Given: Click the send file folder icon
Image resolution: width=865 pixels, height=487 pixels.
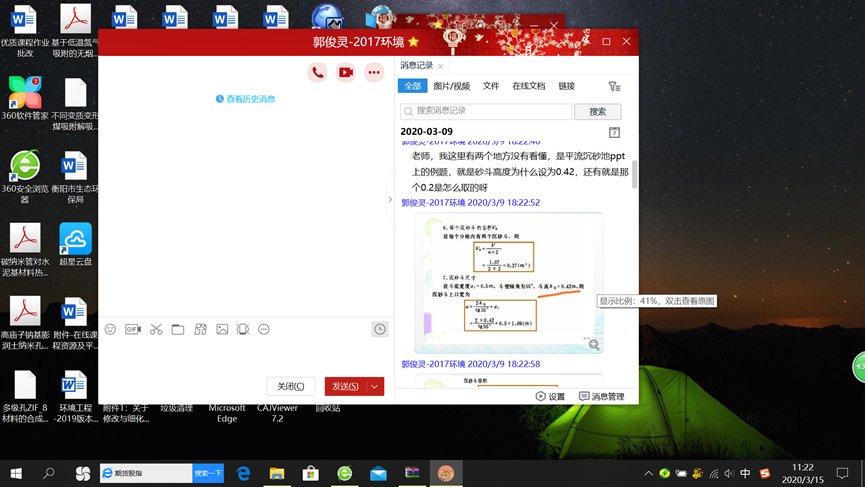Looking at the screenshot, I should coord(178,329).
